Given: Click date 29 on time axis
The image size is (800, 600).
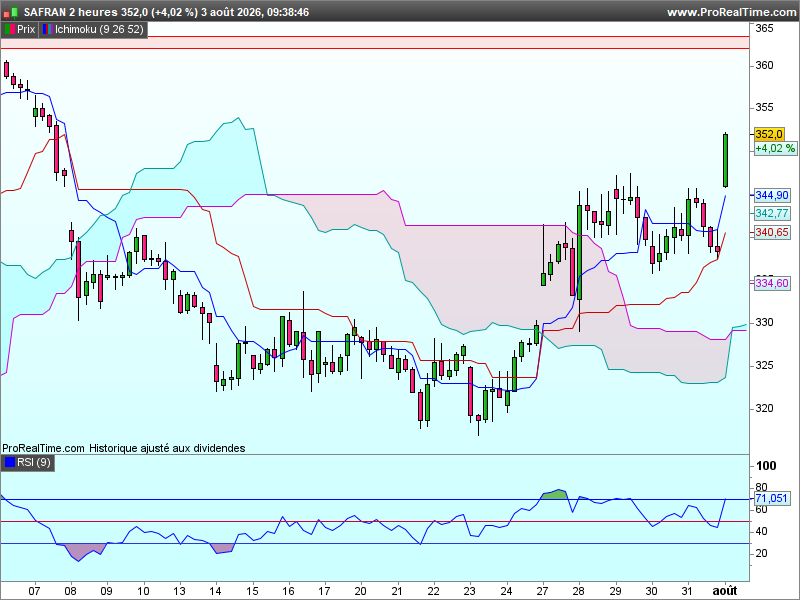Looking at the screenshot, I should pyautogui.click(x=615, y=591).
